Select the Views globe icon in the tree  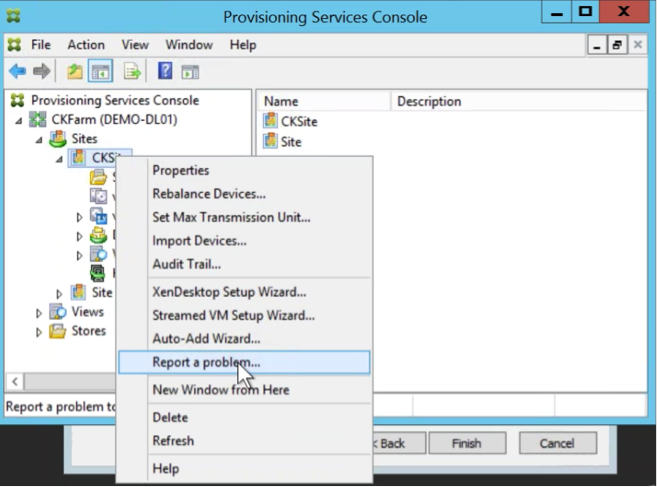pyautogui.click(x=58, y=312)
